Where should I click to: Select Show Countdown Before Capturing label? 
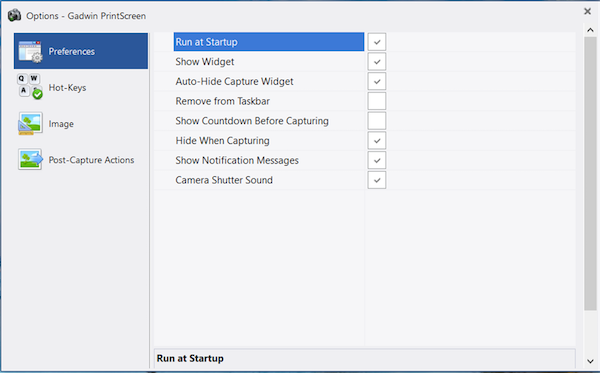click(252, 121)
